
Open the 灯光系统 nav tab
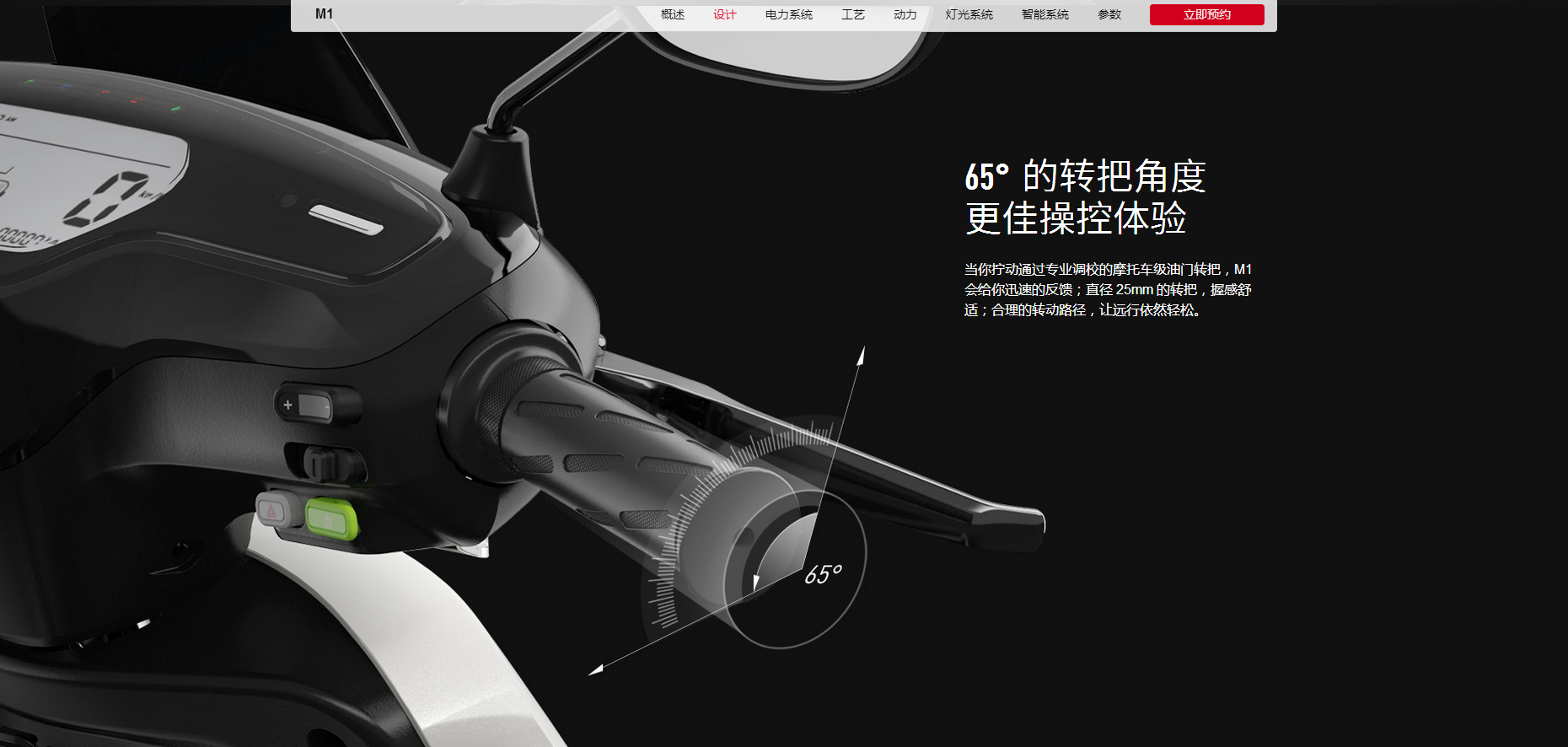click(x=969, y=14)
